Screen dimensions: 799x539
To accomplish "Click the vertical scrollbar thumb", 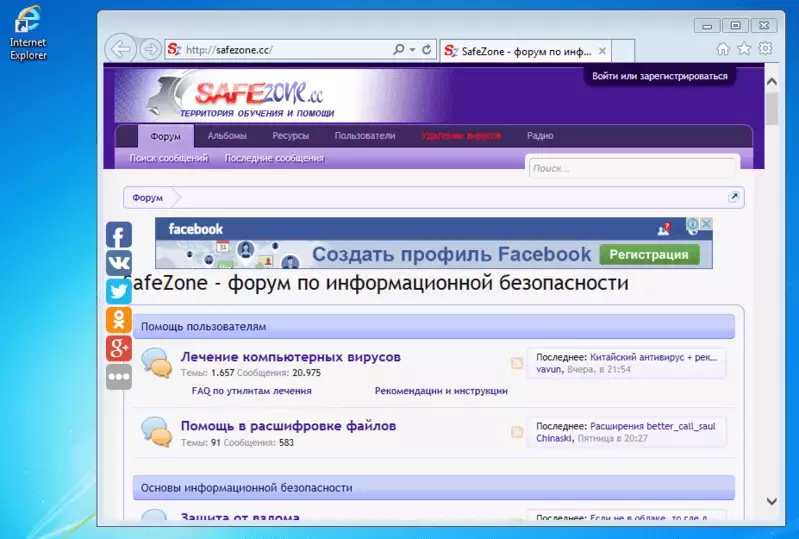I will 772,109.
